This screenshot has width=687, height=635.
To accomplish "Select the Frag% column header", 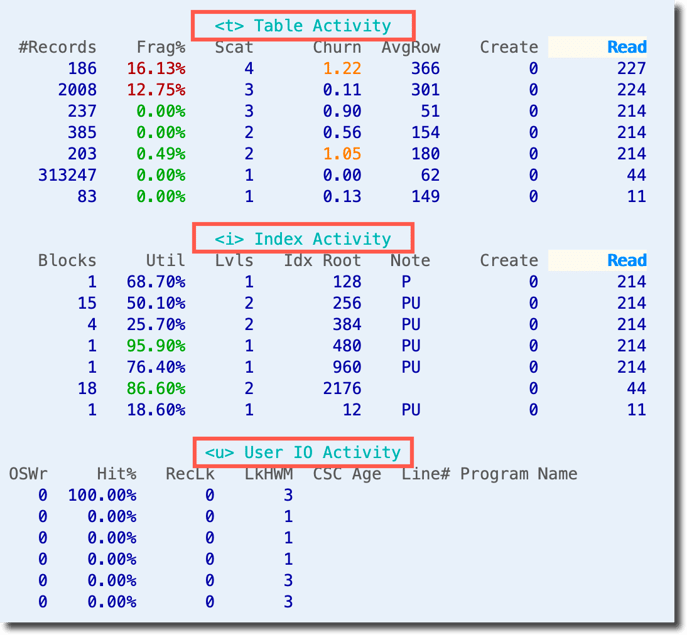I will pyautogui.click(x=160, y=47).
